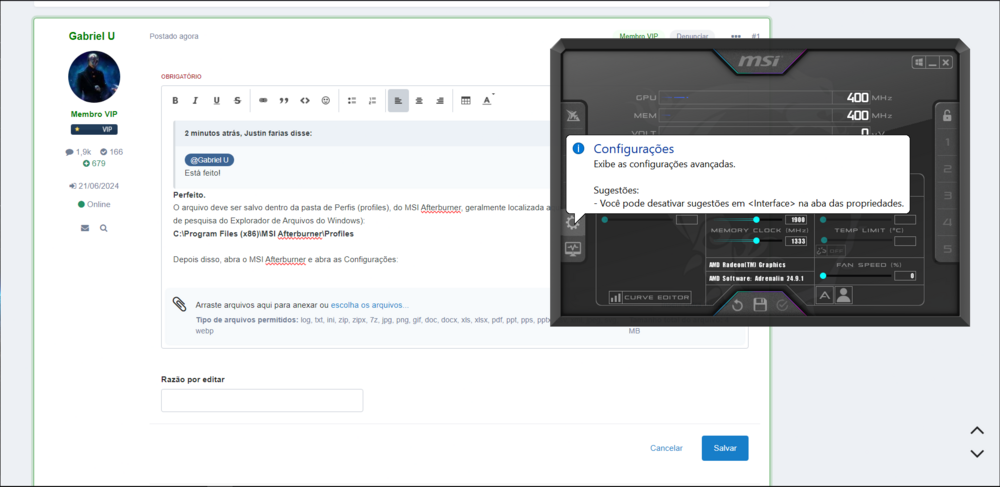The width and height of the screenshot is (1000, 487).
Task: Insert a code block in the editor
Action: click(x=305, y=101)
